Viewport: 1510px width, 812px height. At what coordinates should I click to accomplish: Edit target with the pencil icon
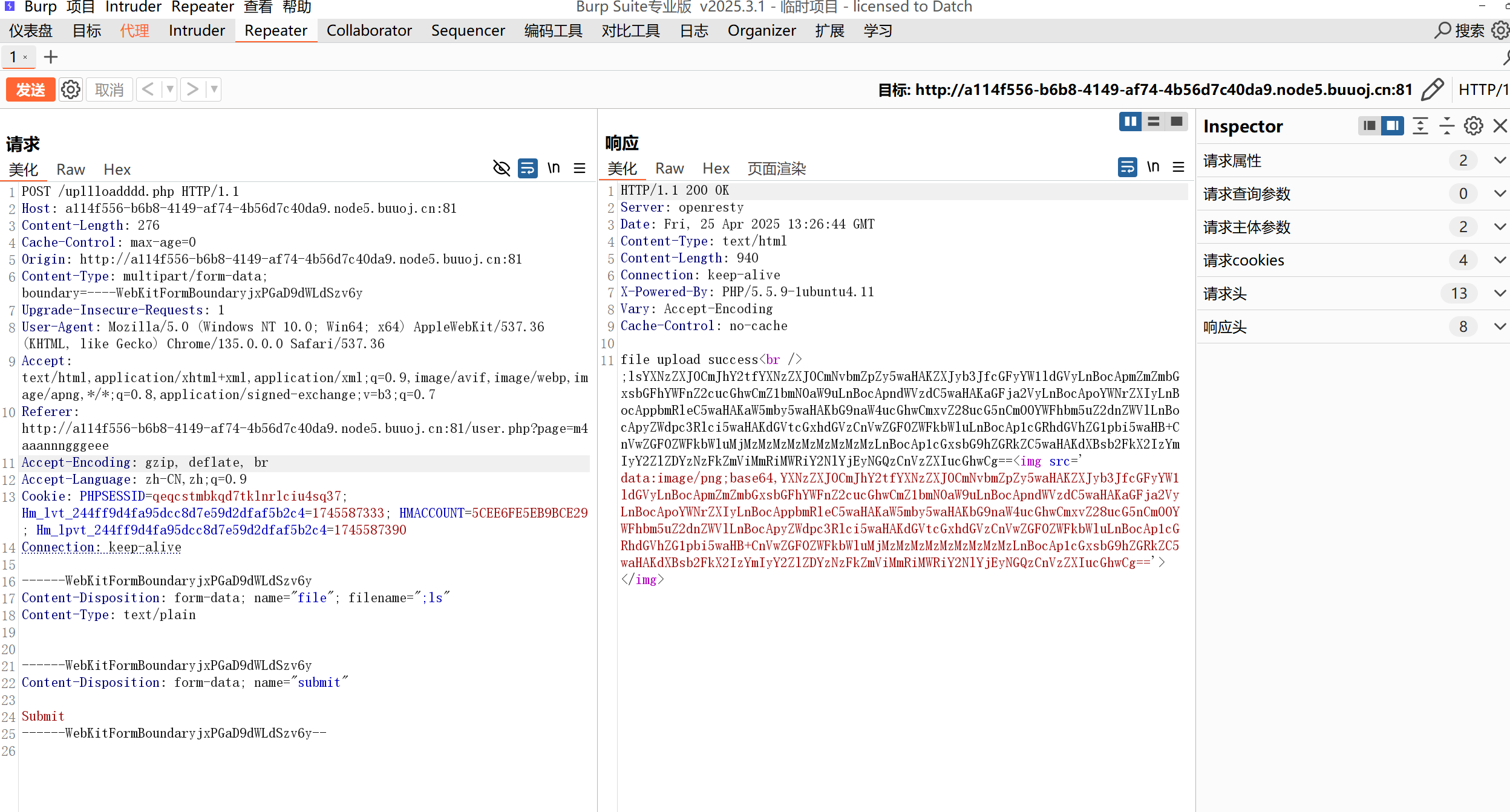1432,89
